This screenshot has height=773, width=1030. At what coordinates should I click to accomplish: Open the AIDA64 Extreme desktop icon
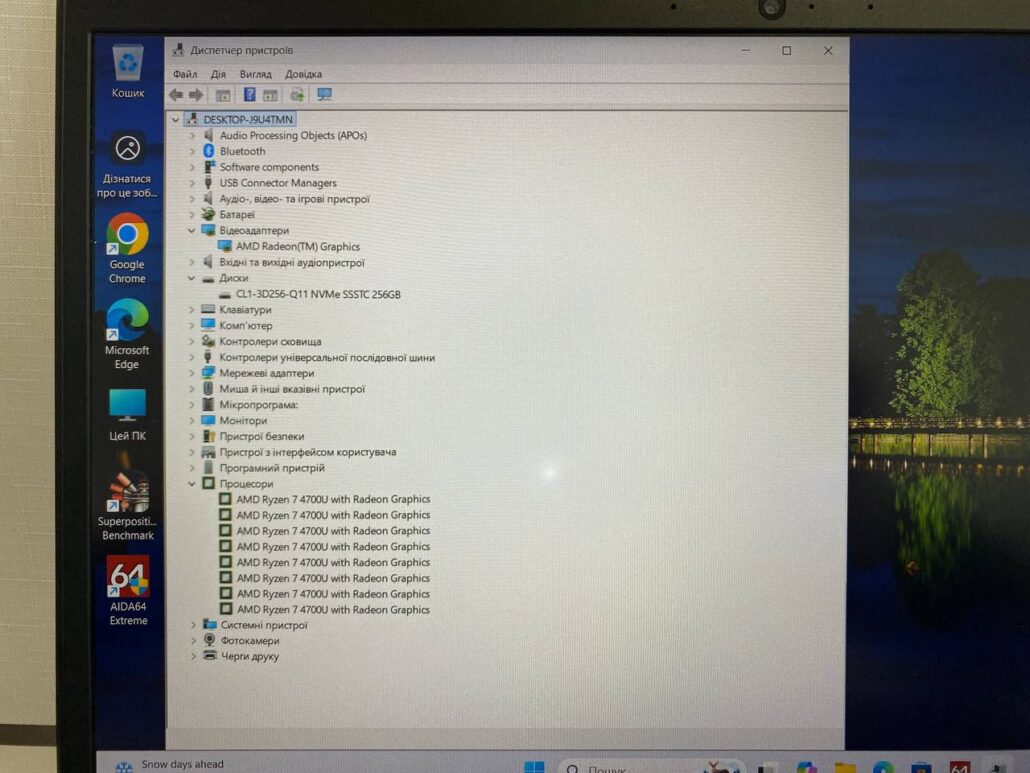(x=128, y=590)
